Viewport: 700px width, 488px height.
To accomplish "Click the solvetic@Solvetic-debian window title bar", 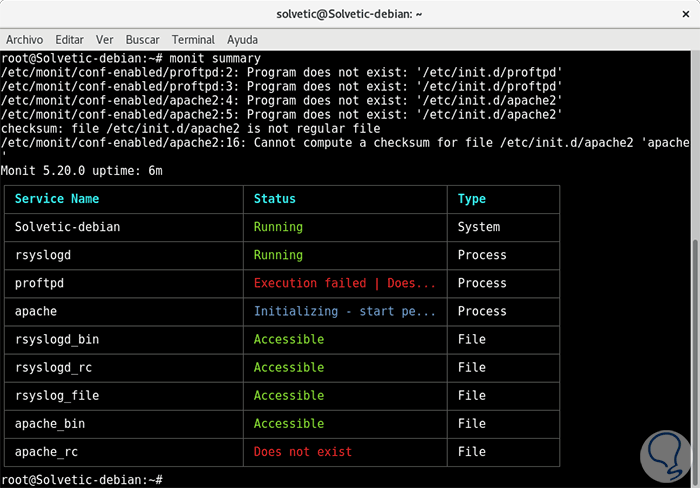I will [x=349, y=14].
